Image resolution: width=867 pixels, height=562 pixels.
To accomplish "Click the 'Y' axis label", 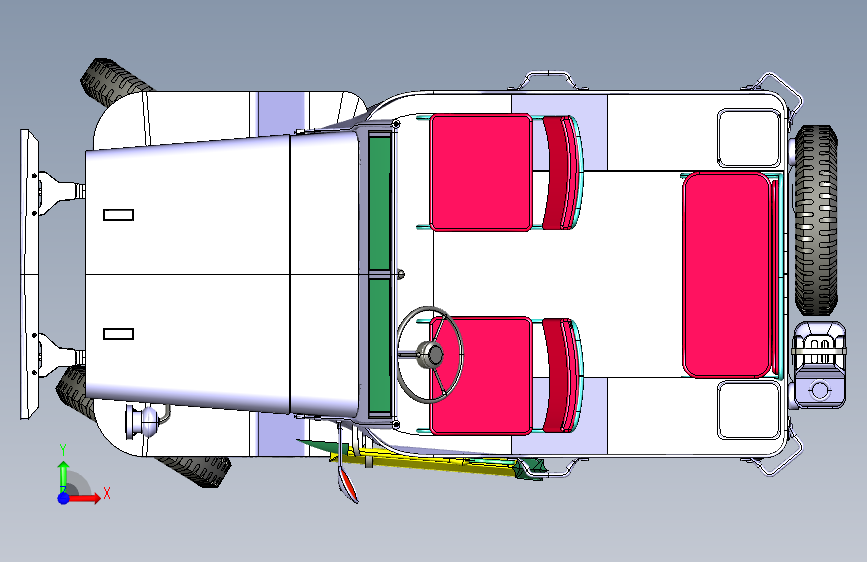I will (63, 450).
